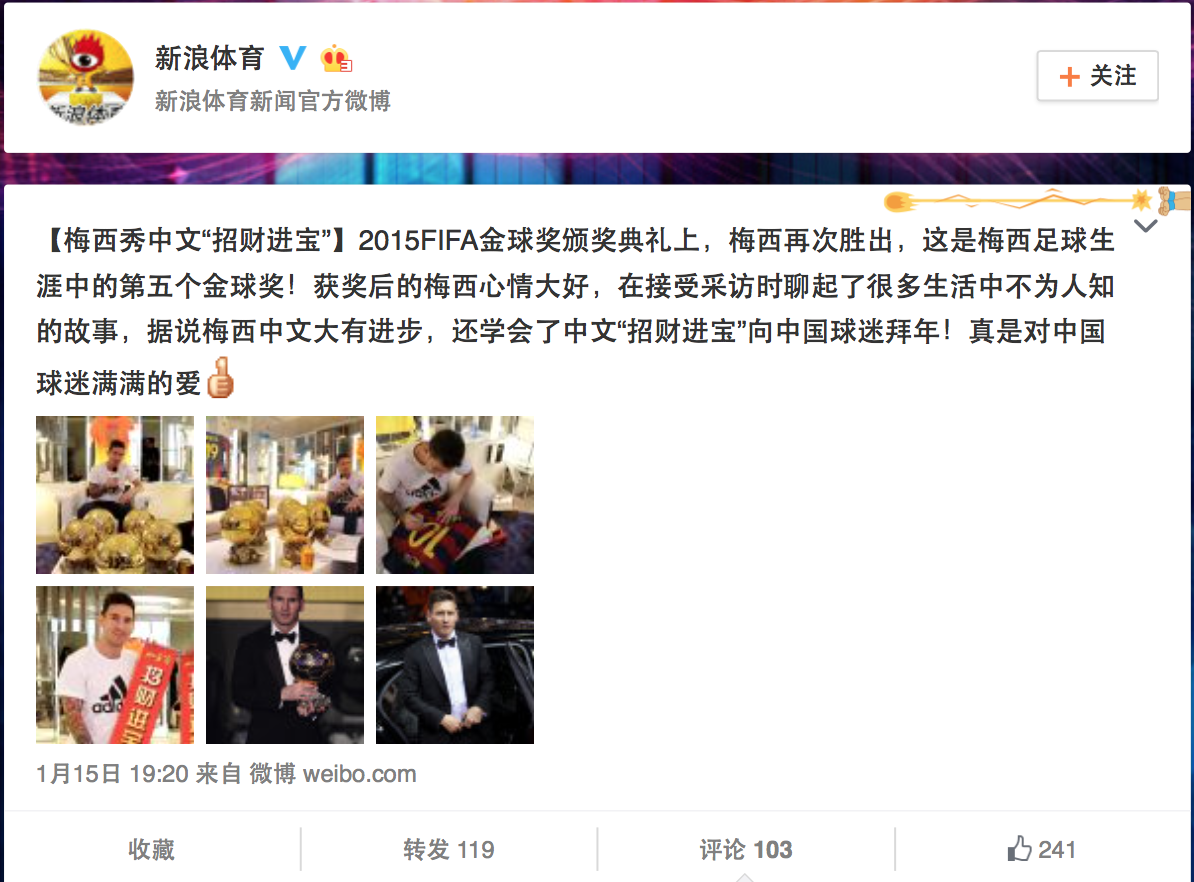This screenshot has height=882, width=1194.
Task: Follow the account with 关注 button
Action: 1097,75
